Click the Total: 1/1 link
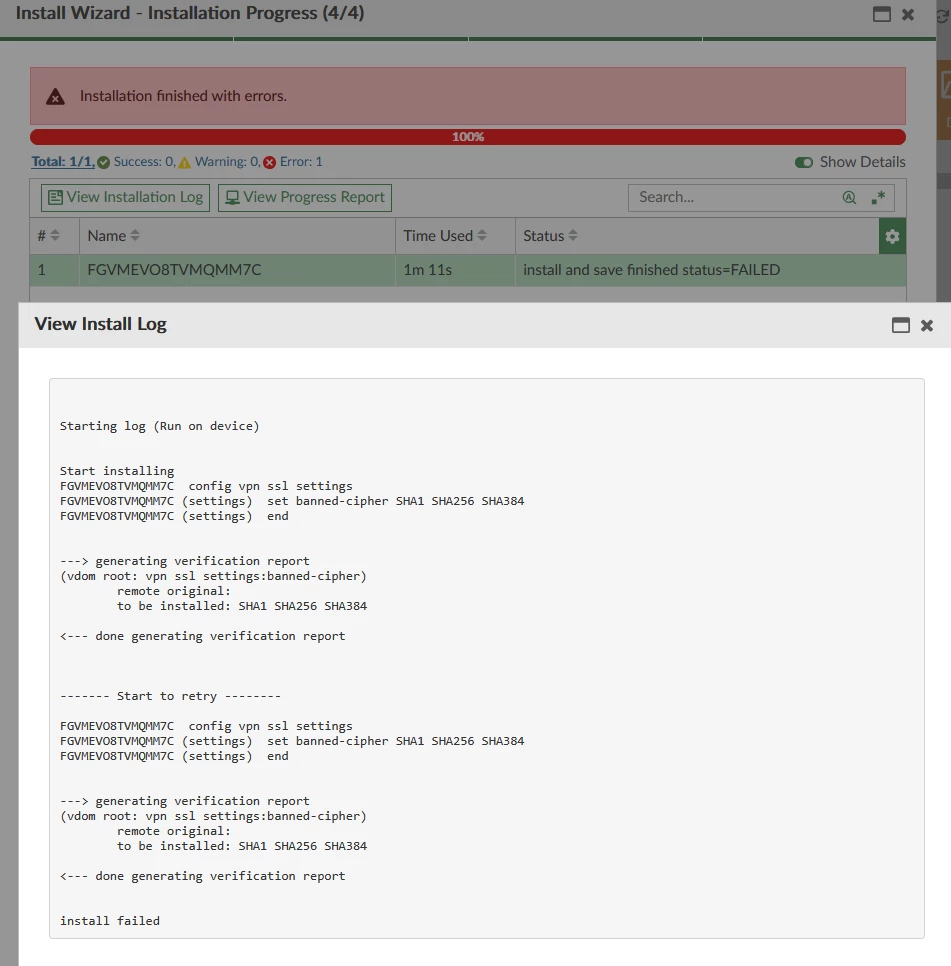The height and width of the screenshot is (966, 951). coord(63,161)
